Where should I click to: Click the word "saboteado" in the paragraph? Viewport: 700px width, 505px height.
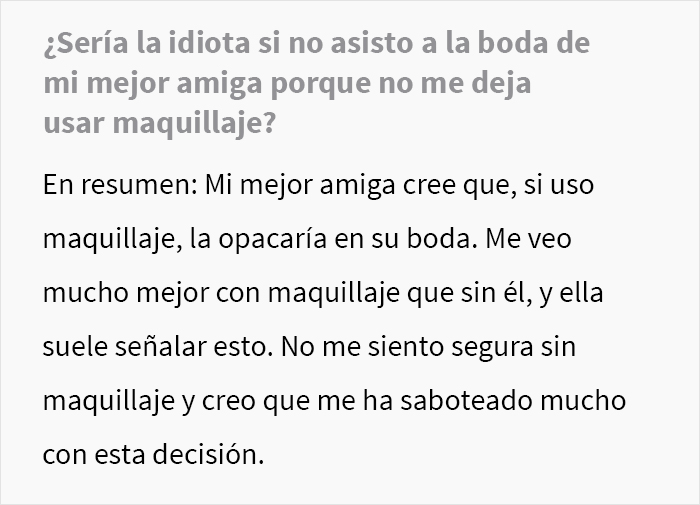tap(466, 401)
